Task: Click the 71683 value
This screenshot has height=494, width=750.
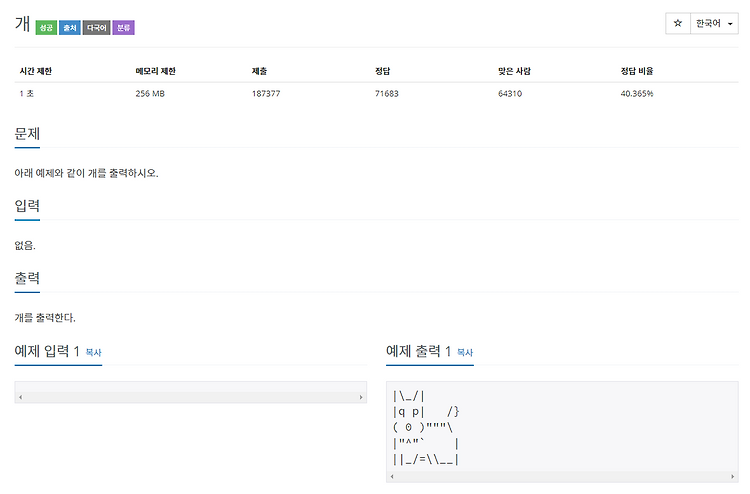Action: tap(386, 94)
